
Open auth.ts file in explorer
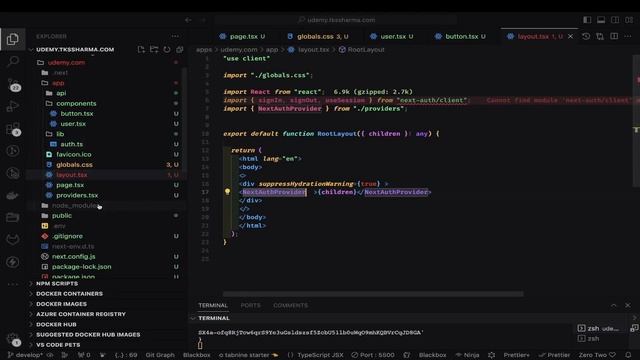coord(71,144)
